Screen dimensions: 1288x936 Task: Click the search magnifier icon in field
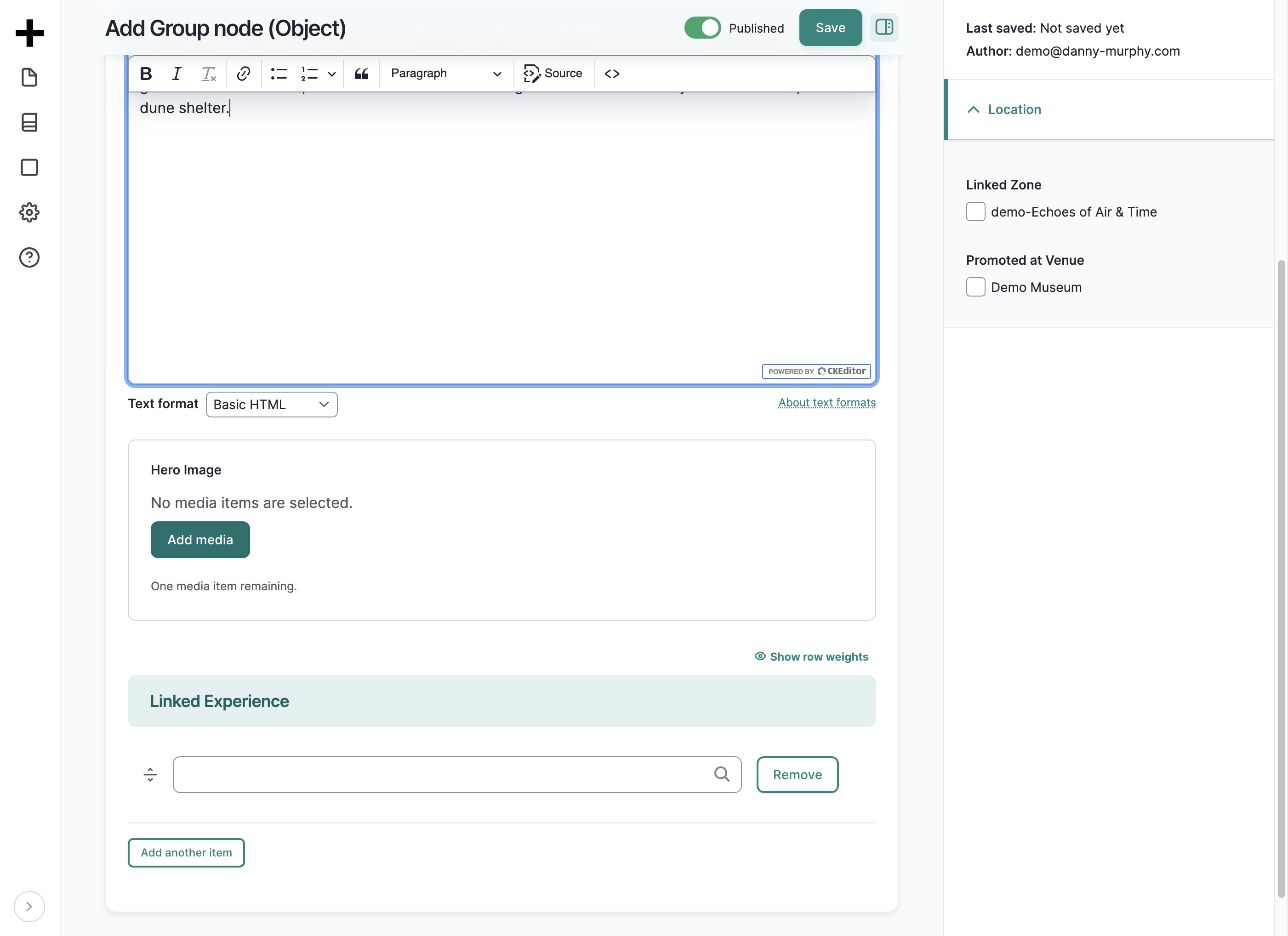[x=722, y=774]
